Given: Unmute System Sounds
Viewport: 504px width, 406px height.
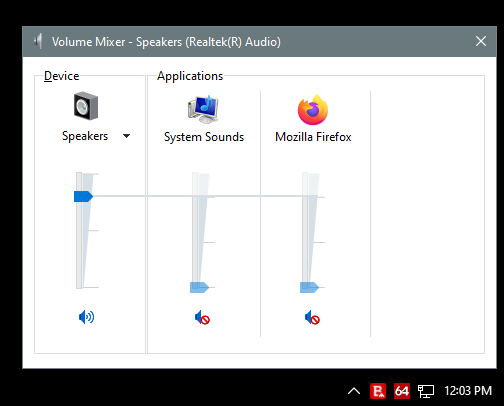Looking at the screenshot, I should tap(202, 317).
